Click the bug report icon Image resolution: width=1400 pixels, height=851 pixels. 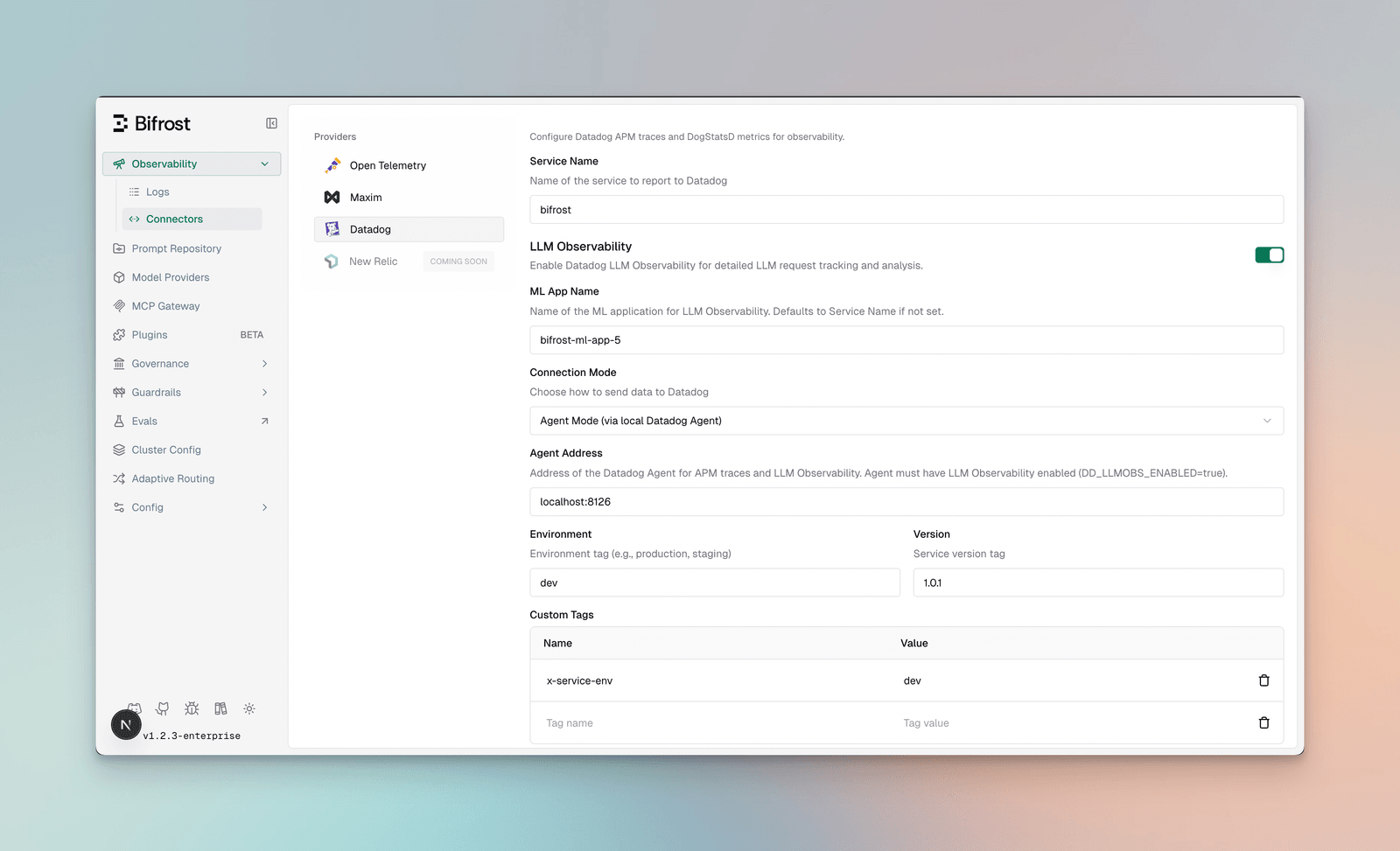coord(192,708)
